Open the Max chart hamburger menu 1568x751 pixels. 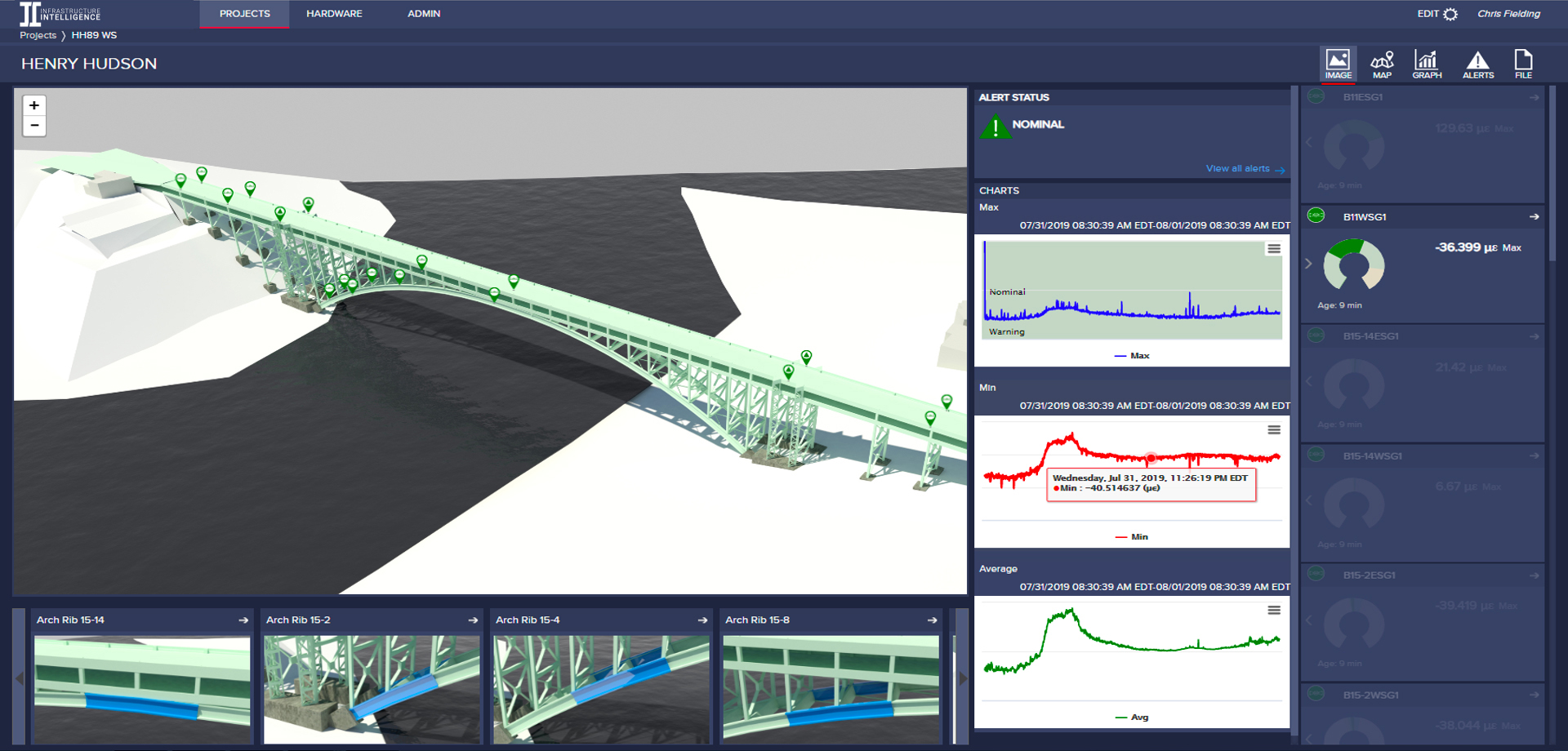(1273, 249)
